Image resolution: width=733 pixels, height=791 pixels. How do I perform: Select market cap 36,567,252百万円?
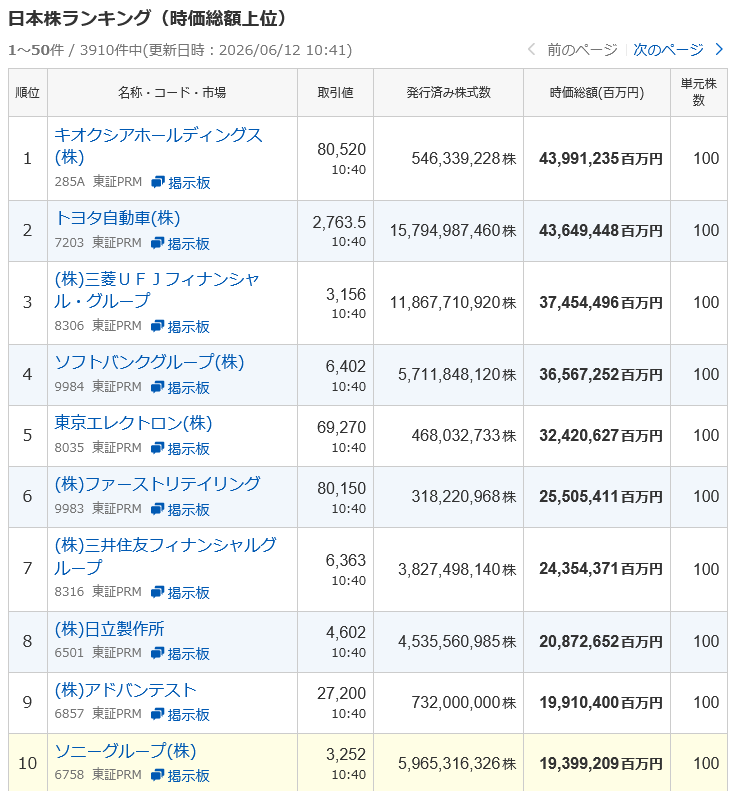coord(600,375)
